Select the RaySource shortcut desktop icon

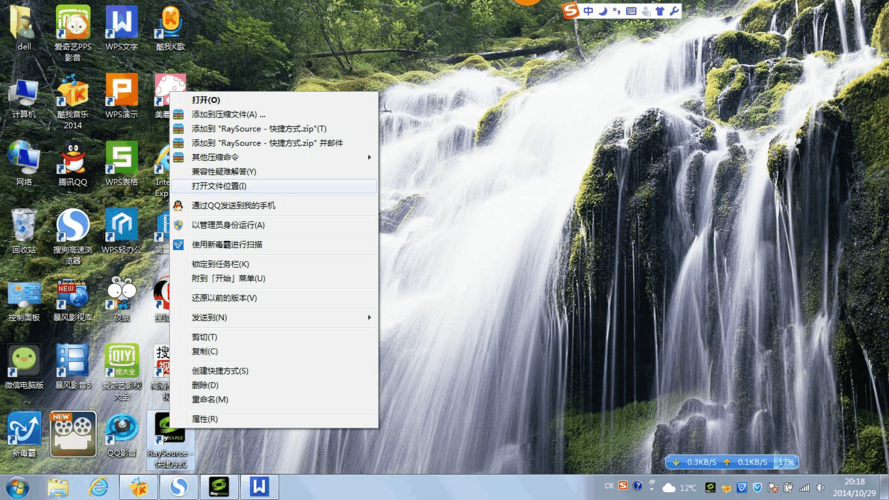click(x=170, y=440)
